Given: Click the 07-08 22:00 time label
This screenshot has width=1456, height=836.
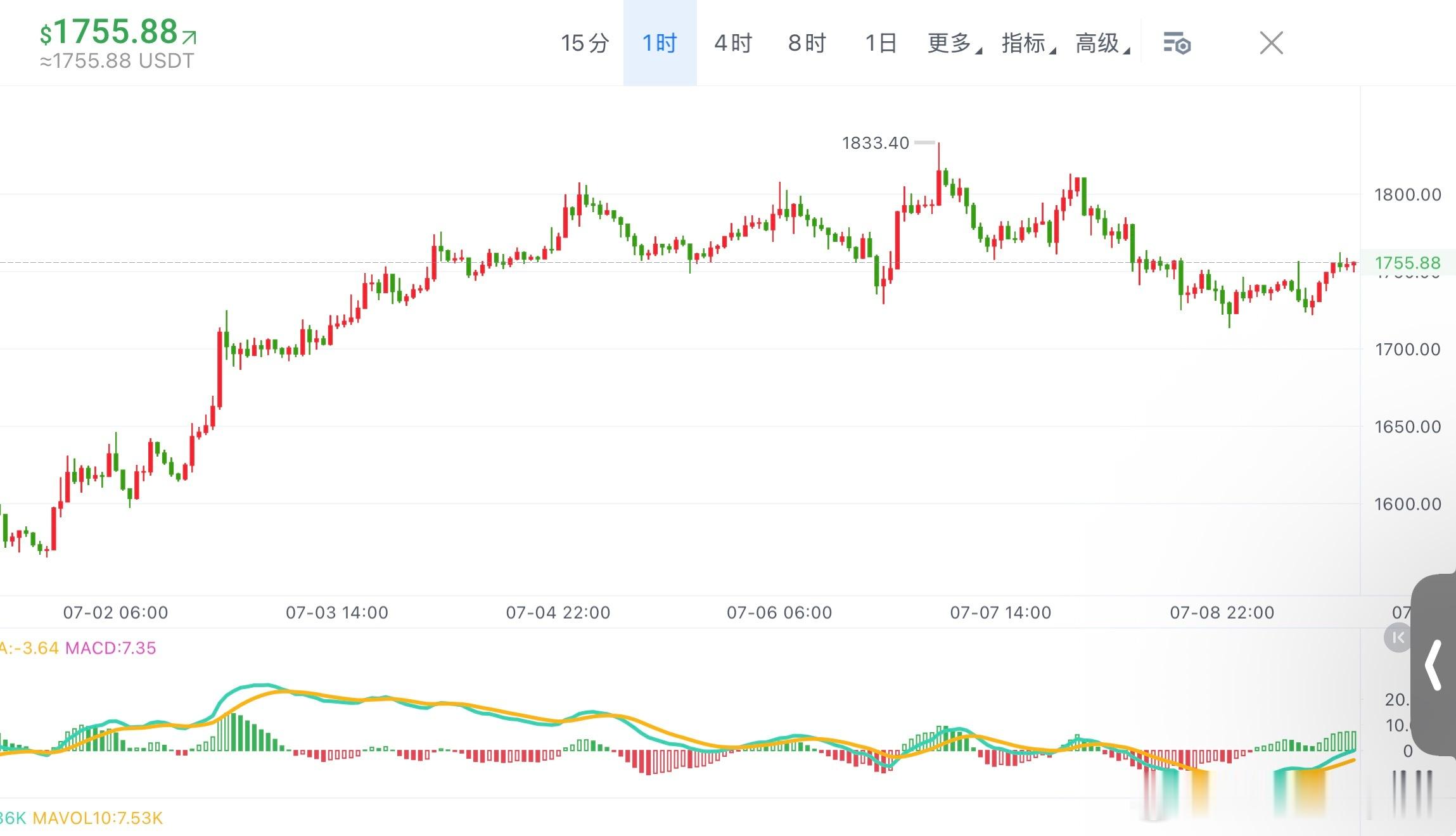Looking at the screenshot, I should click(1222, 612).
